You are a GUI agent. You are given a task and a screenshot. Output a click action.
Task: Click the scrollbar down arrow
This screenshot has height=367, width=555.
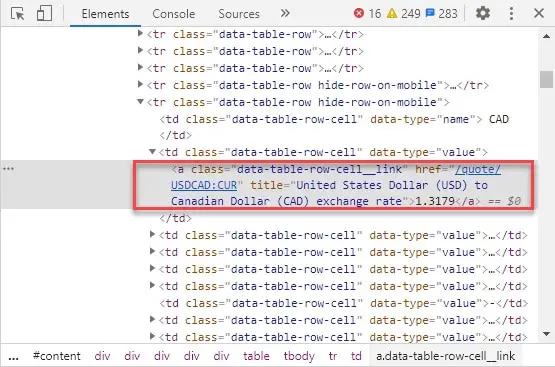(x=547, y=334)
